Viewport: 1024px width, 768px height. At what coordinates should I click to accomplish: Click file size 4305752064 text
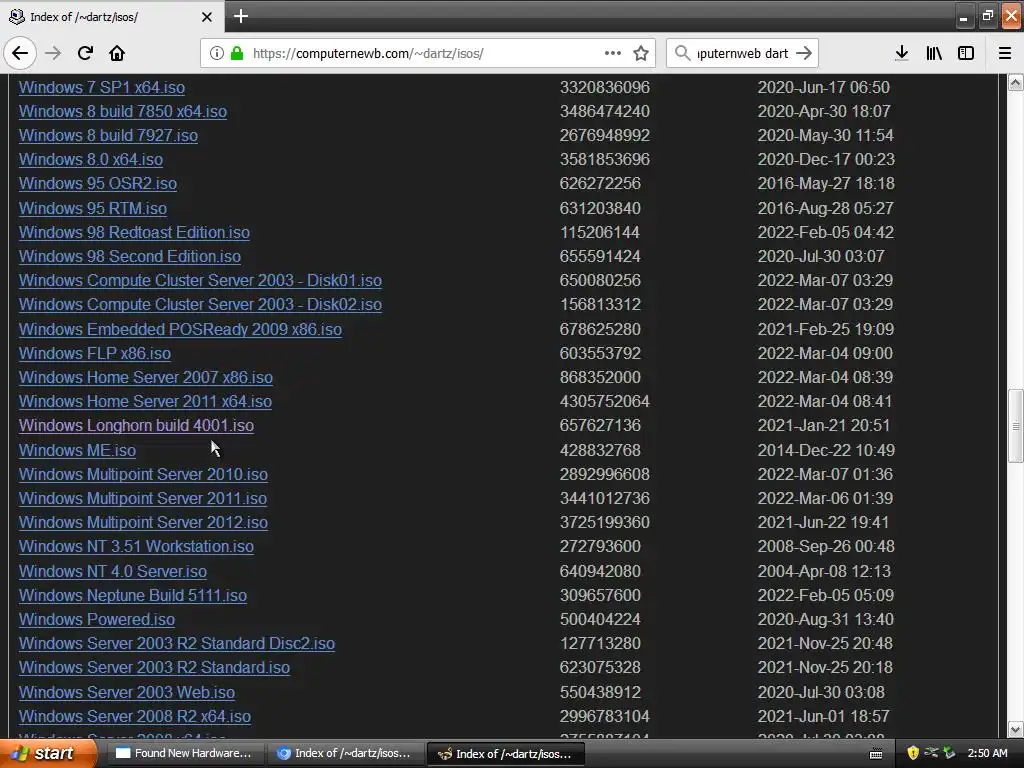click(x=605, y=401)
